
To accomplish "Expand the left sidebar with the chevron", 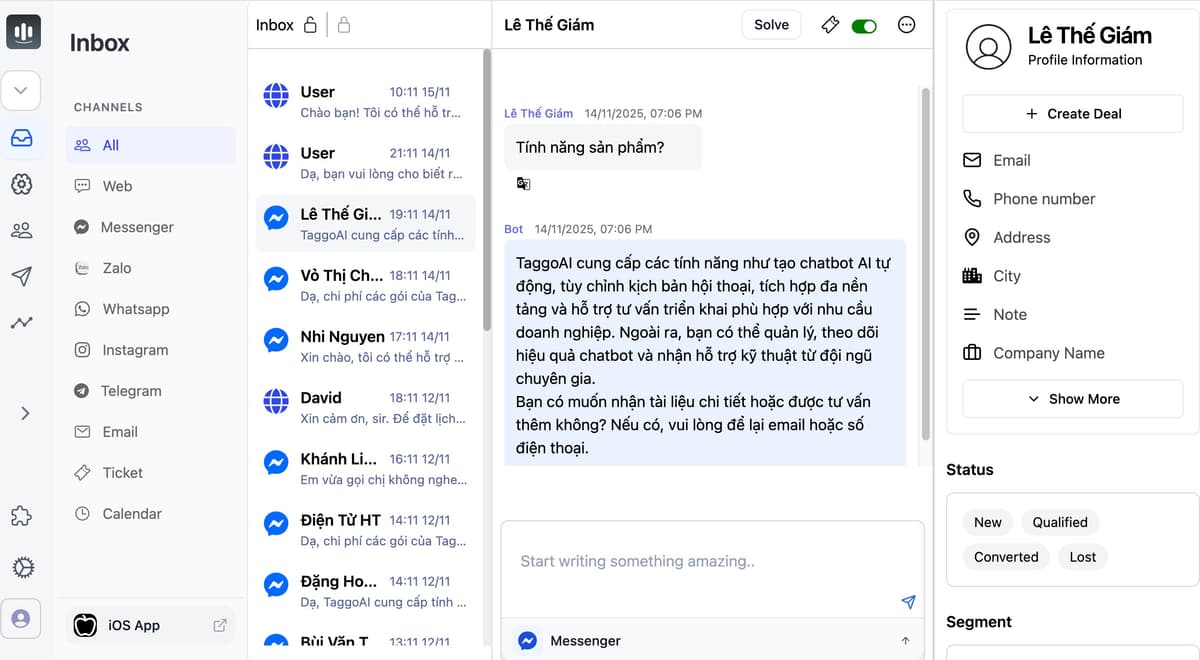I will coord(25,413).
